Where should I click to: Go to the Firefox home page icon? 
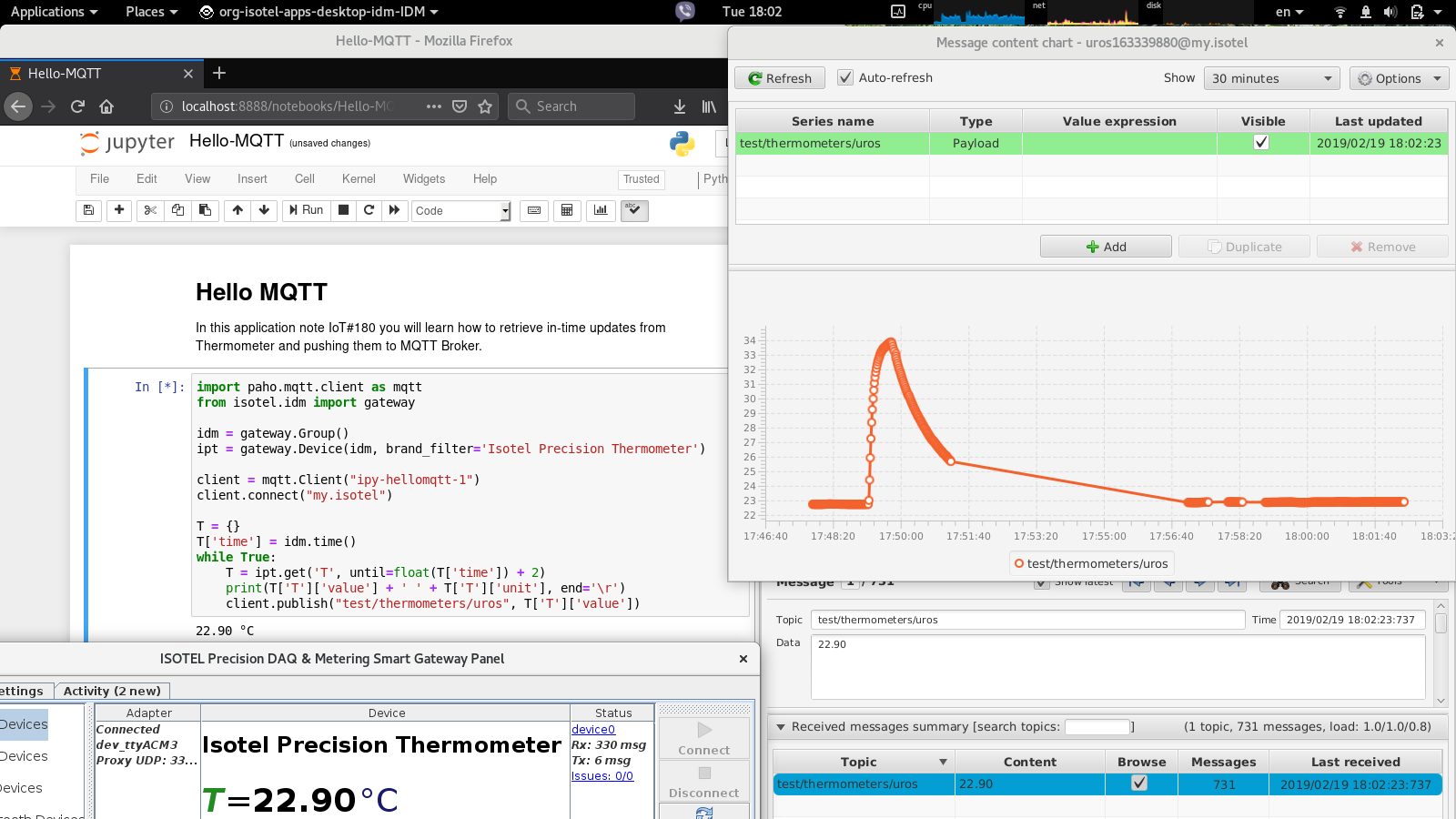(x=106, y=106)
